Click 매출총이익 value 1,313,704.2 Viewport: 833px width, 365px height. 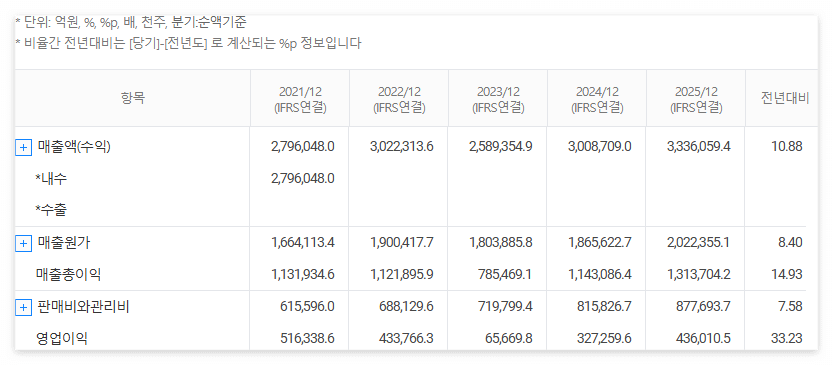pyautogui.click(x=699, y=275)
